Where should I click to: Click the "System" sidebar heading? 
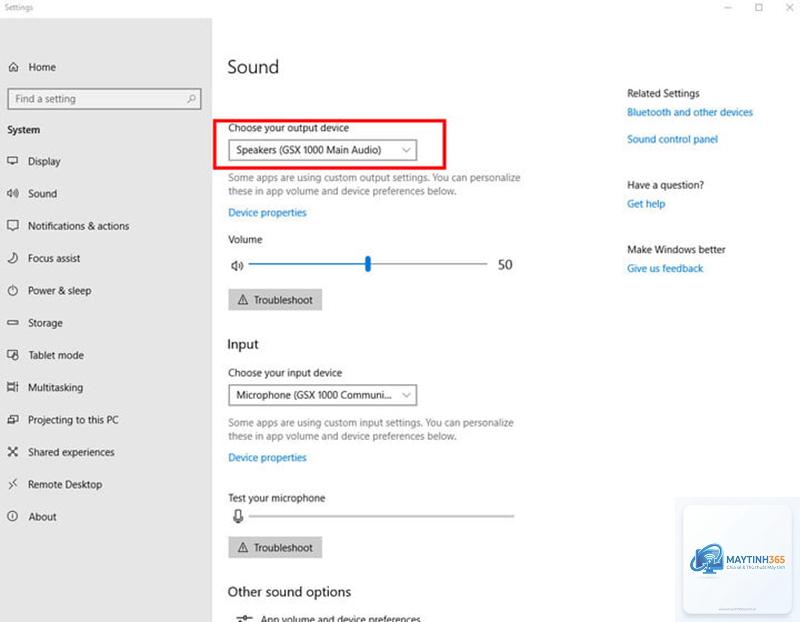(23, 130)
